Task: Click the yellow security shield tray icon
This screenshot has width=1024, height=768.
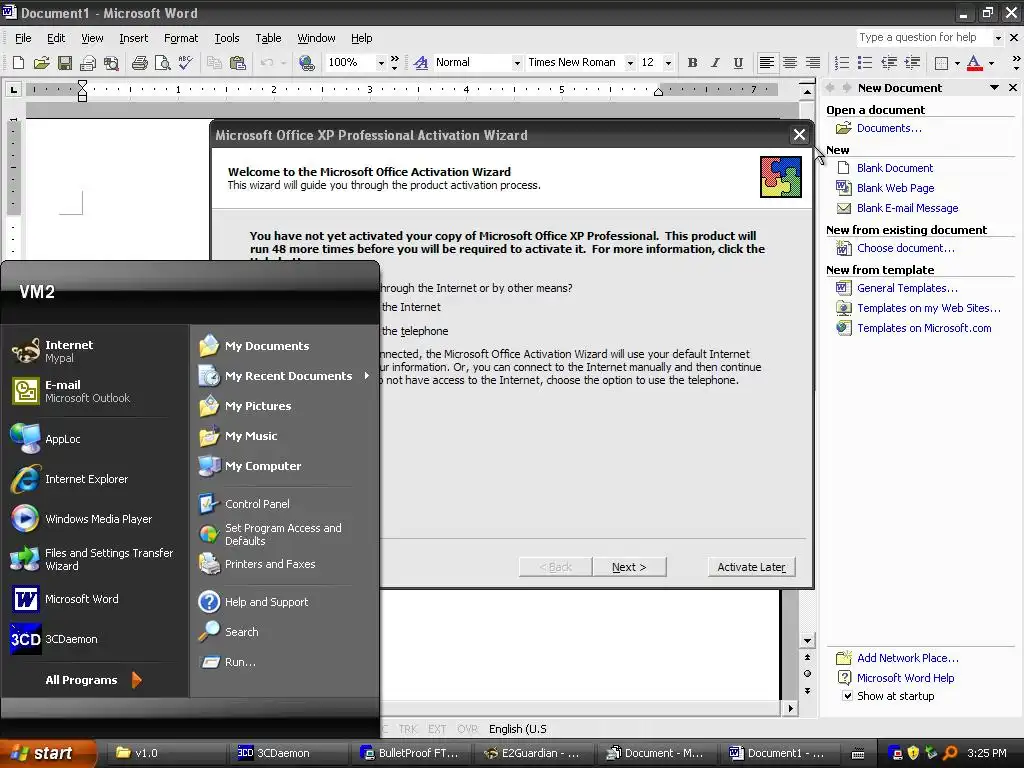Action: pyautogui.click(x=913, y=753)
